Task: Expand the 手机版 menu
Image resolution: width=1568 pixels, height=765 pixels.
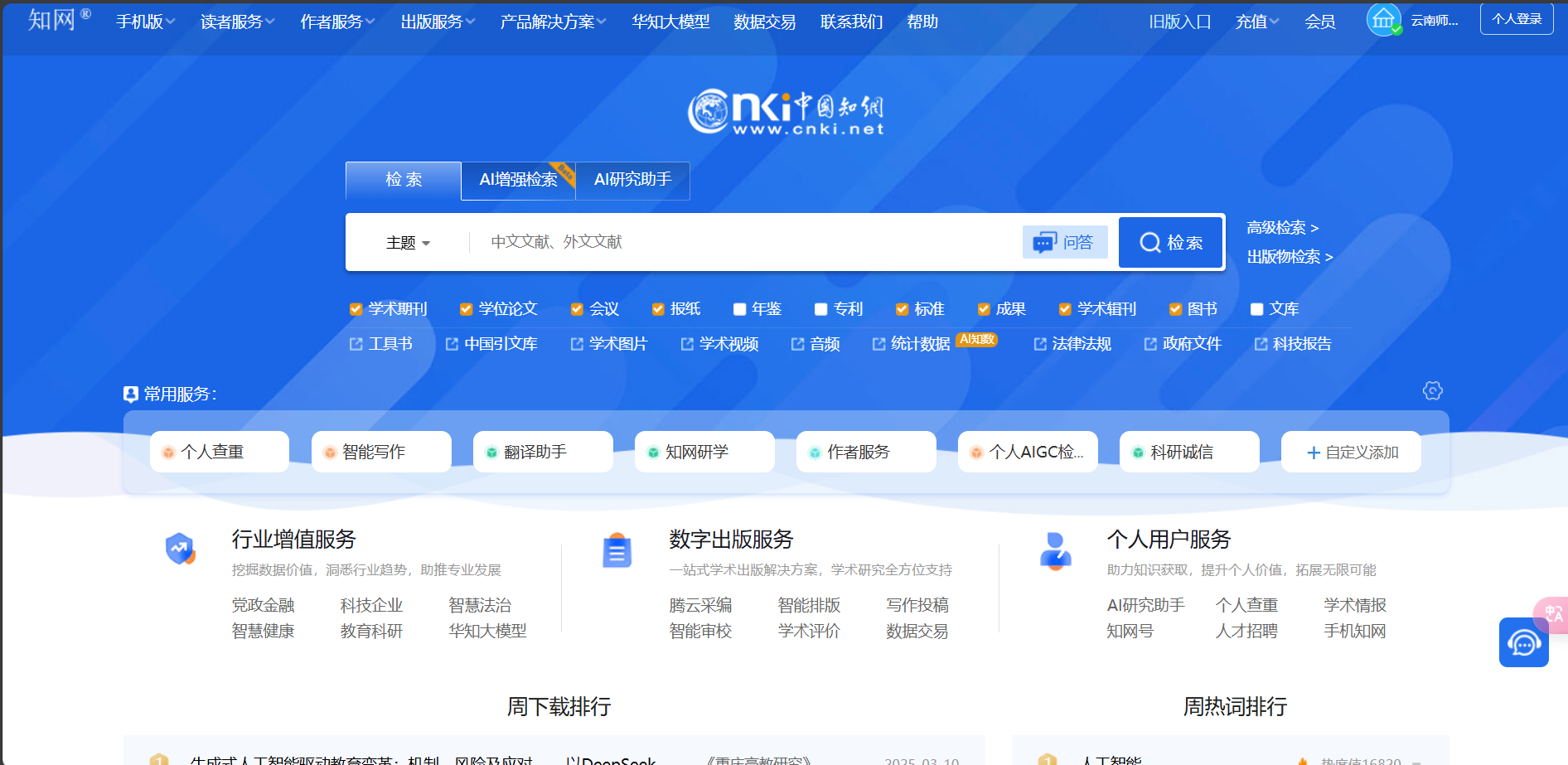Action: 146,22
